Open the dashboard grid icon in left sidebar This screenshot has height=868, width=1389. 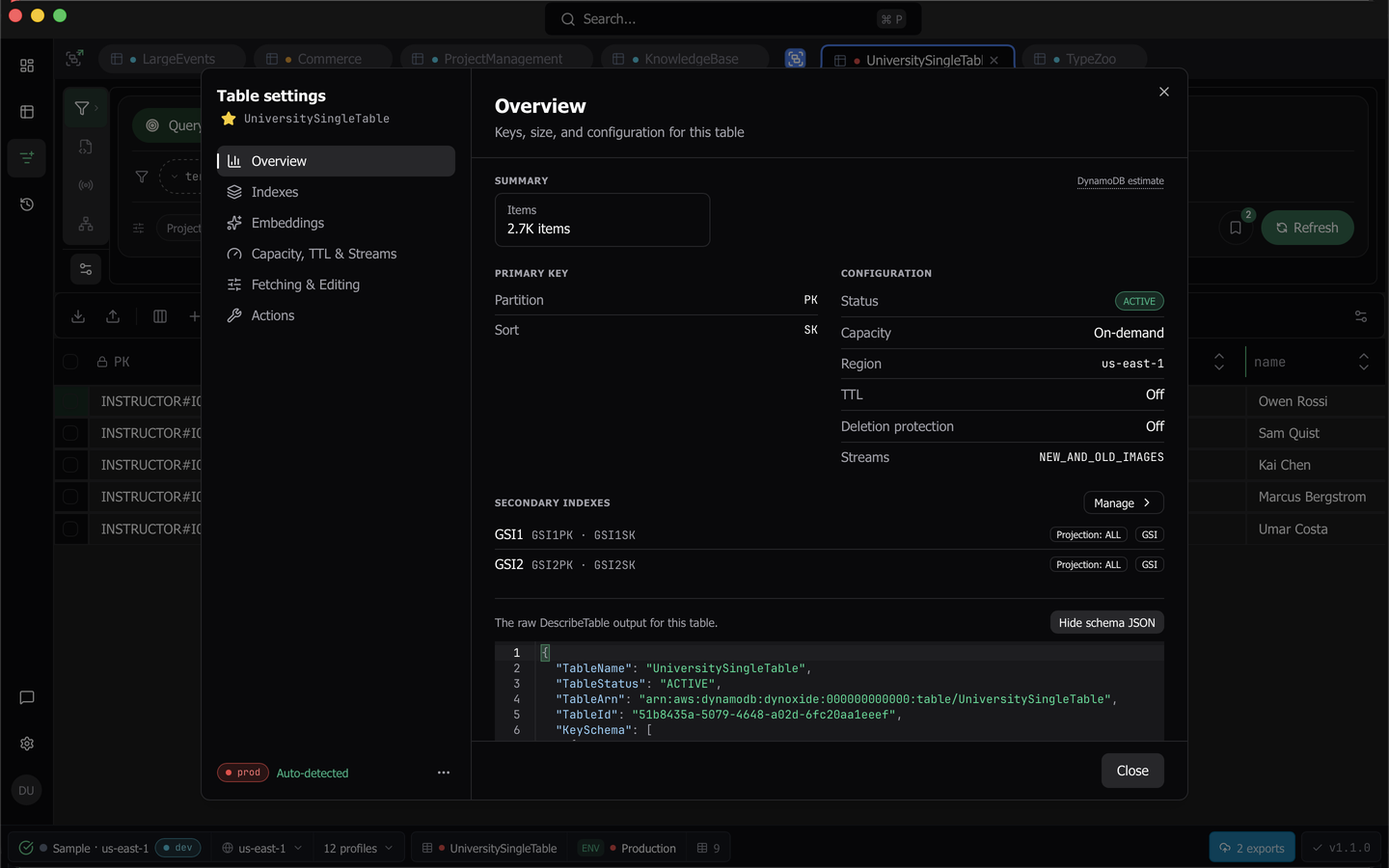pos(27,66)
